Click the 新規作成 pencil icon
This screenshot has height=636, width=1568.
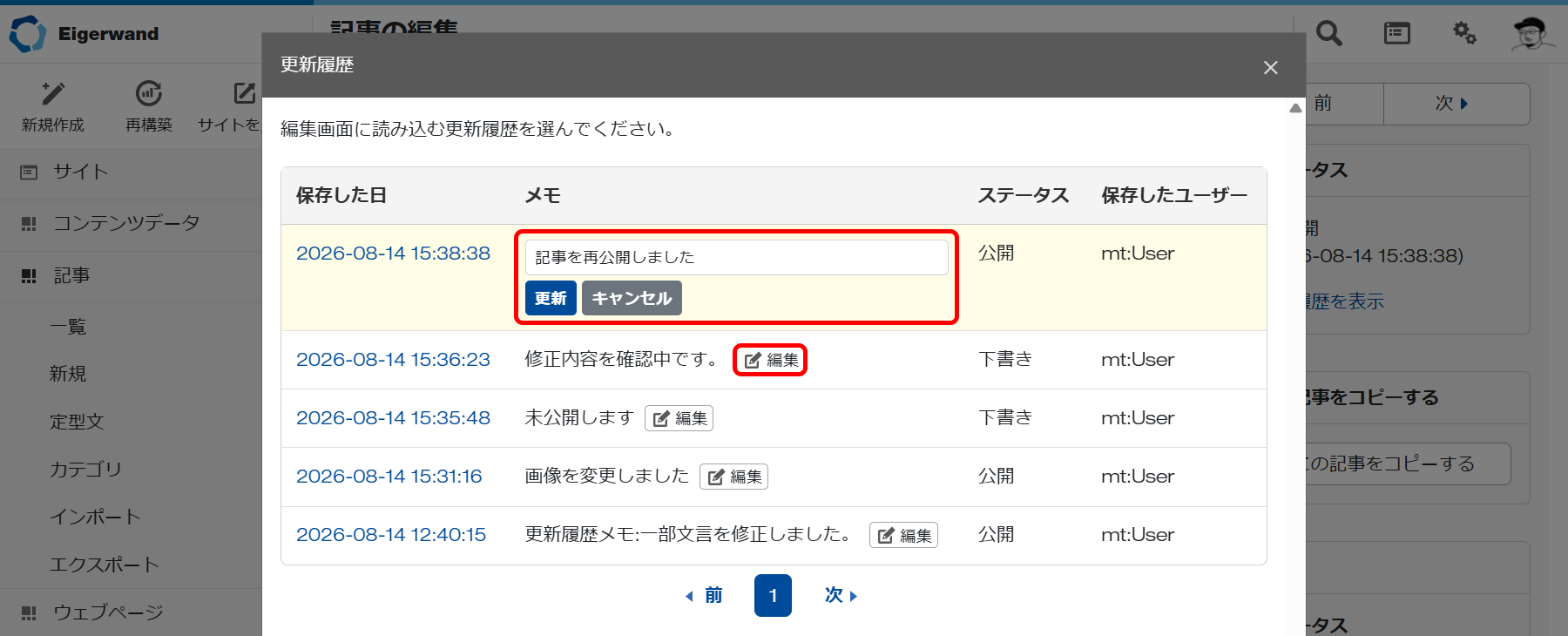point(53,93)
